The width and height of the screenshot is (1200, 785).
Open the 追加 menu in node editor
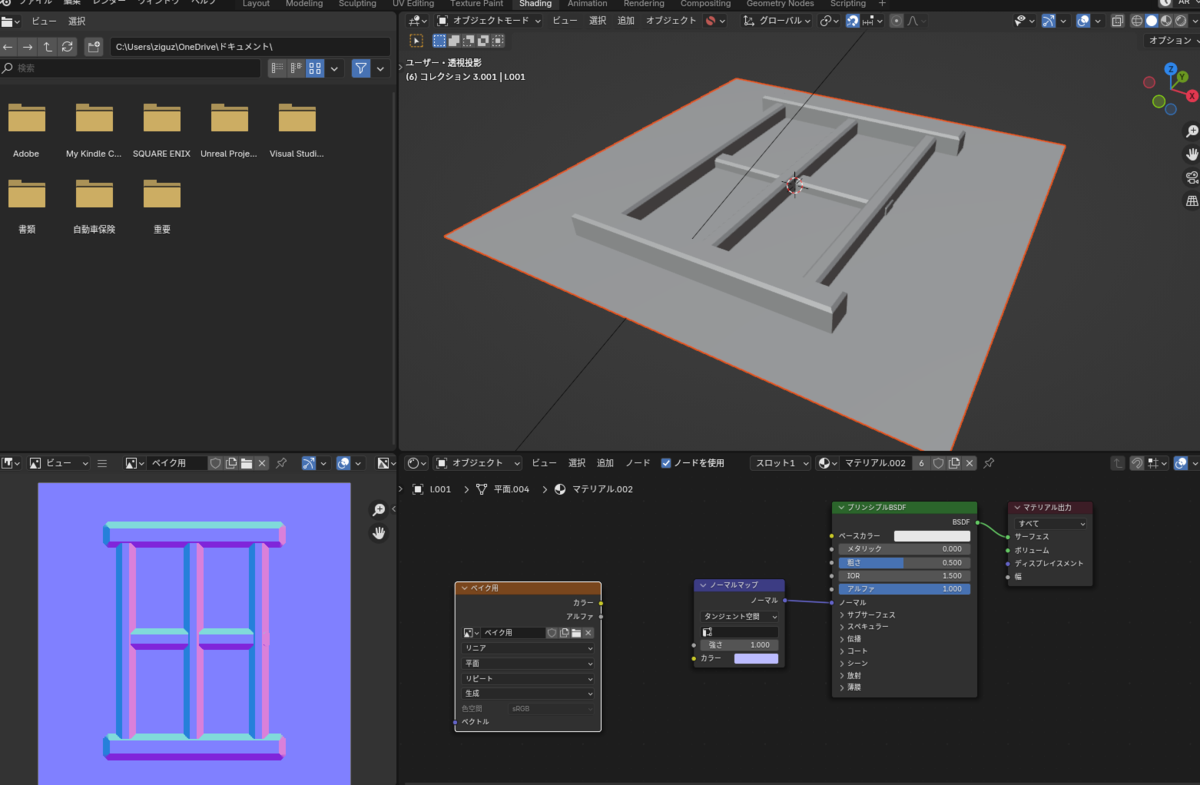605,463
